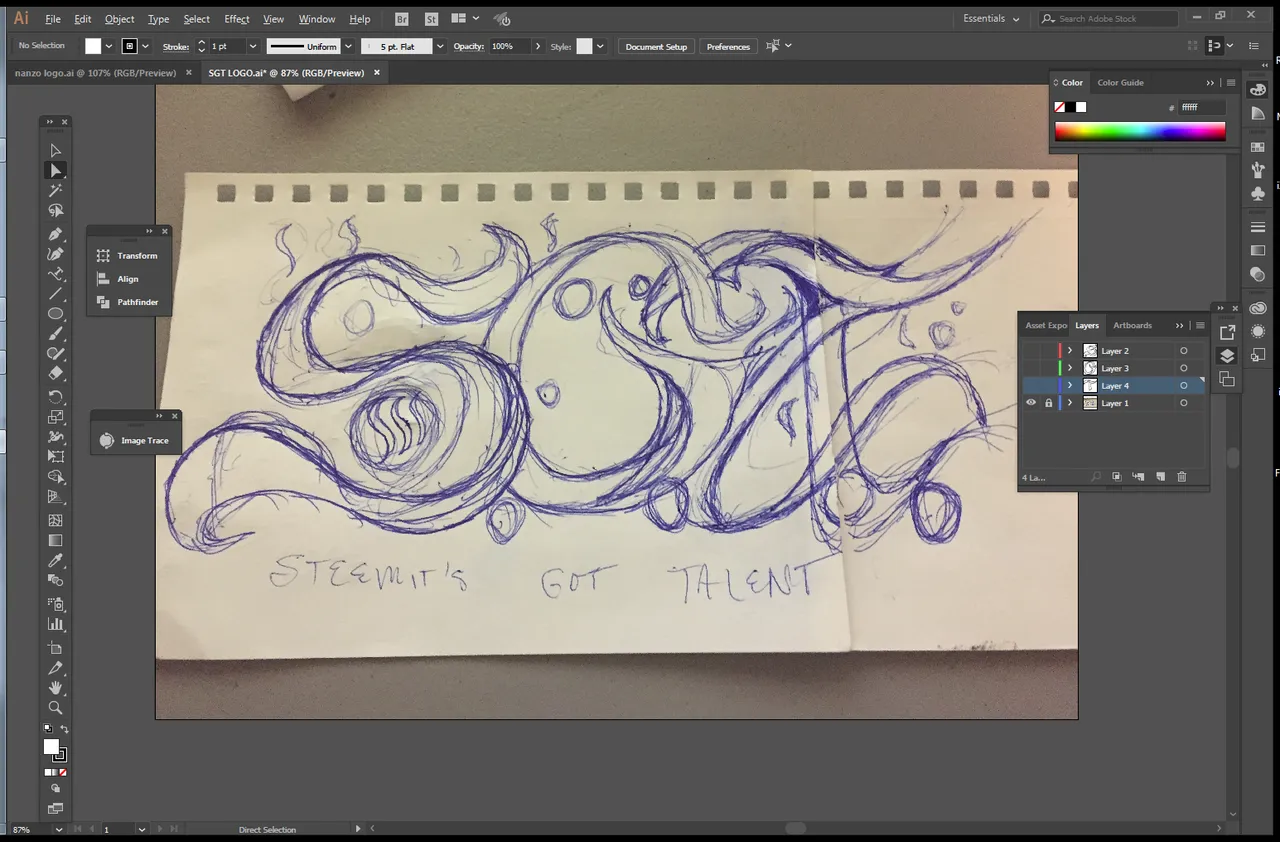Choose the Lasso tool
The width and height of the screenshot is (1280, 842).
point(56,210)
